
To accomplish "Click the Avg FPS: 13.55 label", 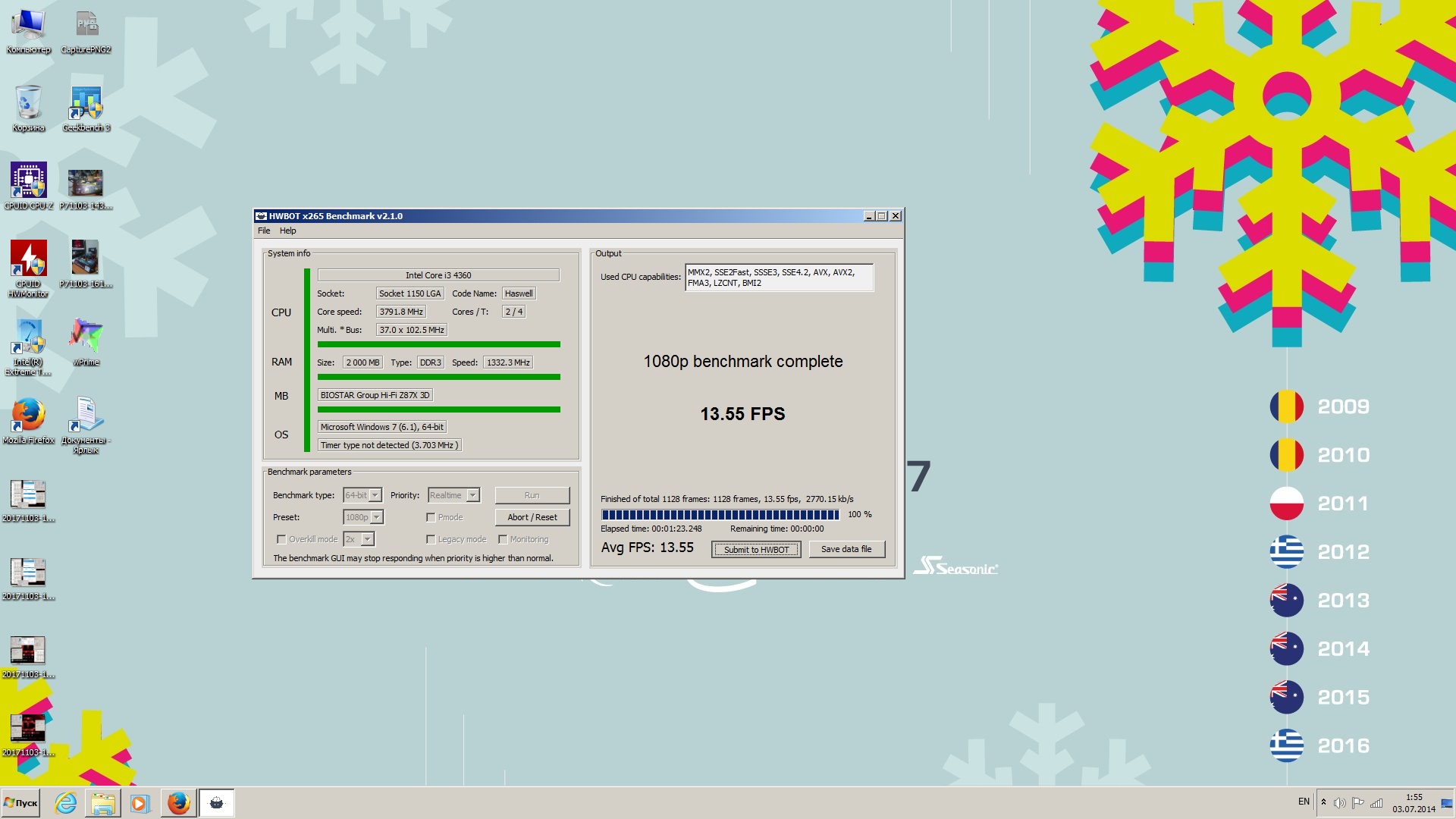I will pos(648,548).
